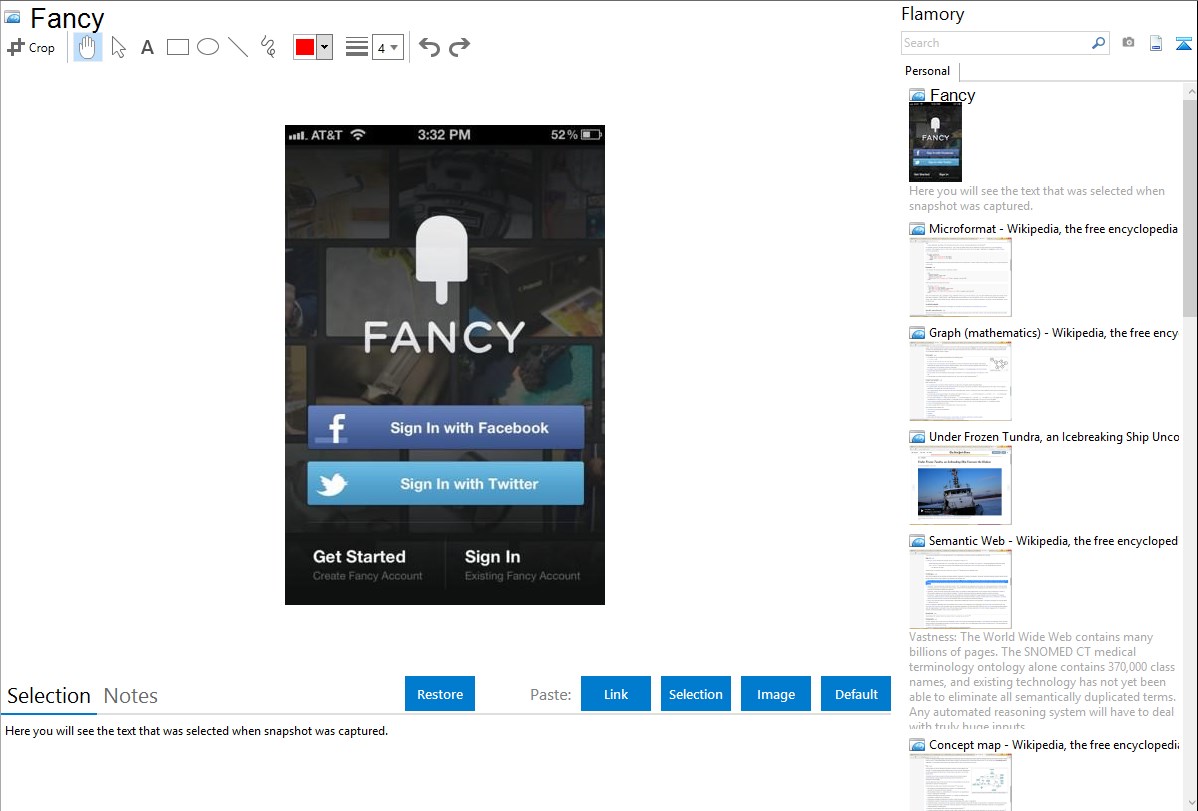The height and width of the screenshot is (811, 1198).
Task: Open the Selection tab
Action: coord(49,696)
